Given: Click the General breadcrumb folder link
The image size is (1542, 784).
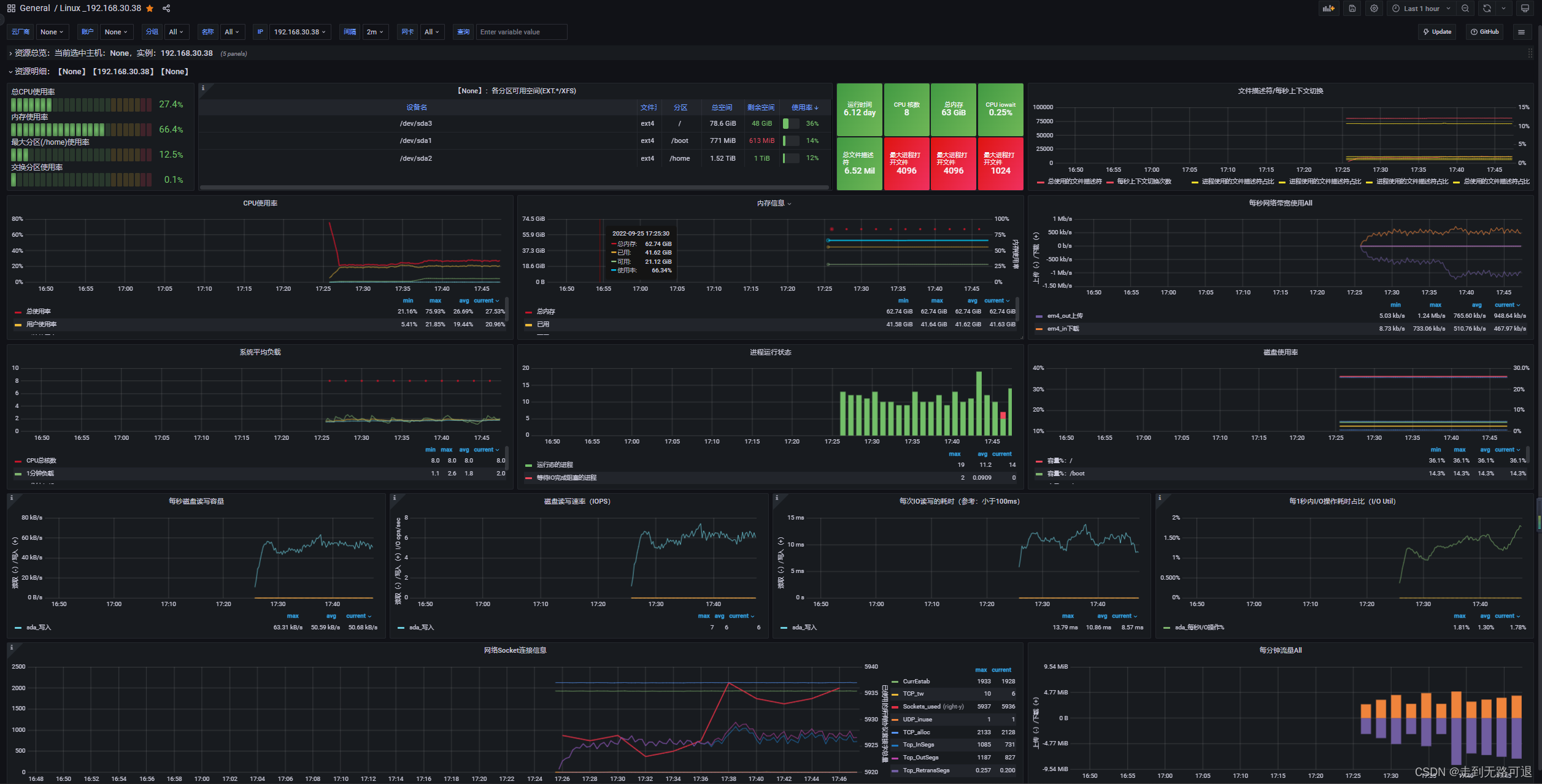Looking at the screenshot, I should [35, 9].
